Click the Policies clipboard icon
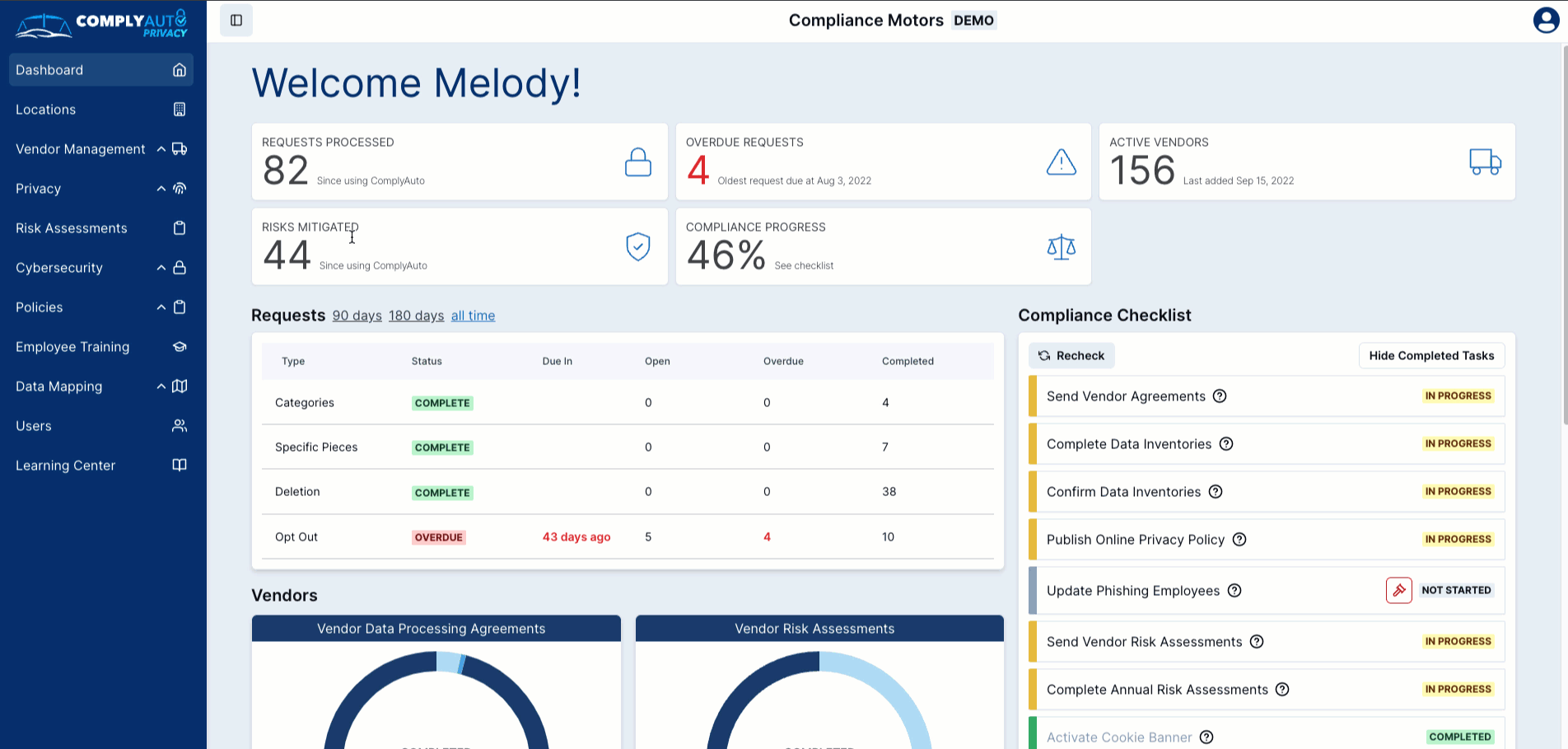The width and height of the screenshot is (1568, 749). tap(180, 307)
